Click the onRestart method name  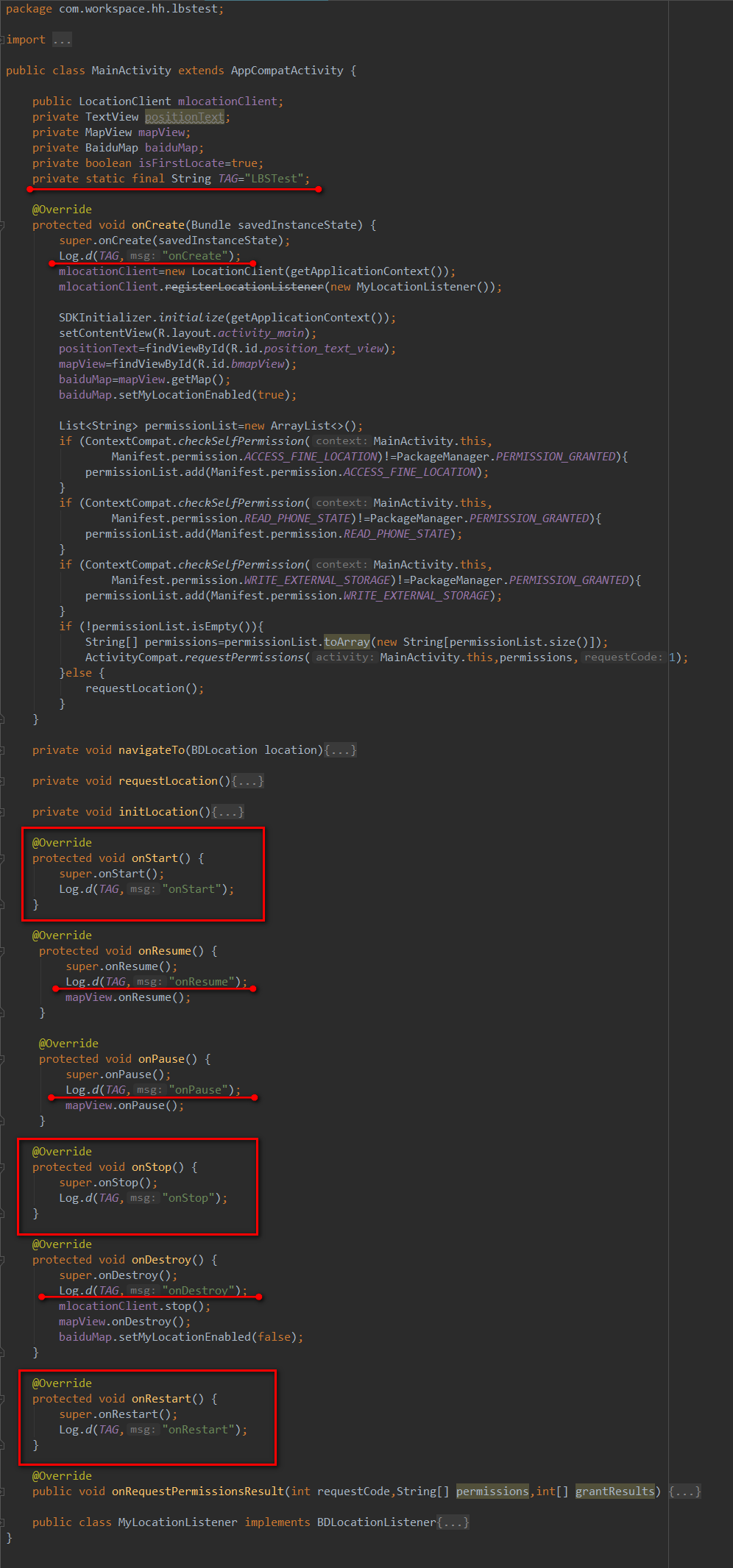pyautogui.click(x=161, y=1399)
